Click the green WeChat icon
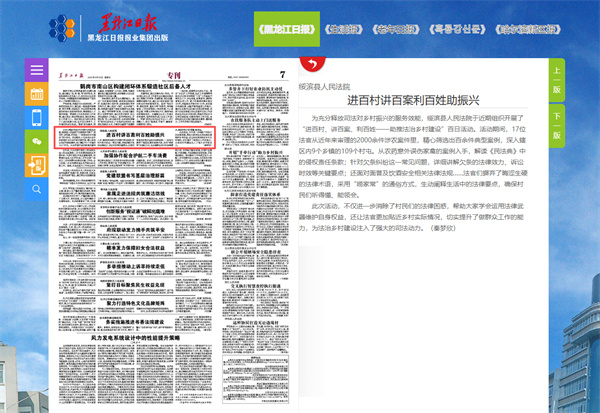The image size is (600, 413). click(37, 141)
